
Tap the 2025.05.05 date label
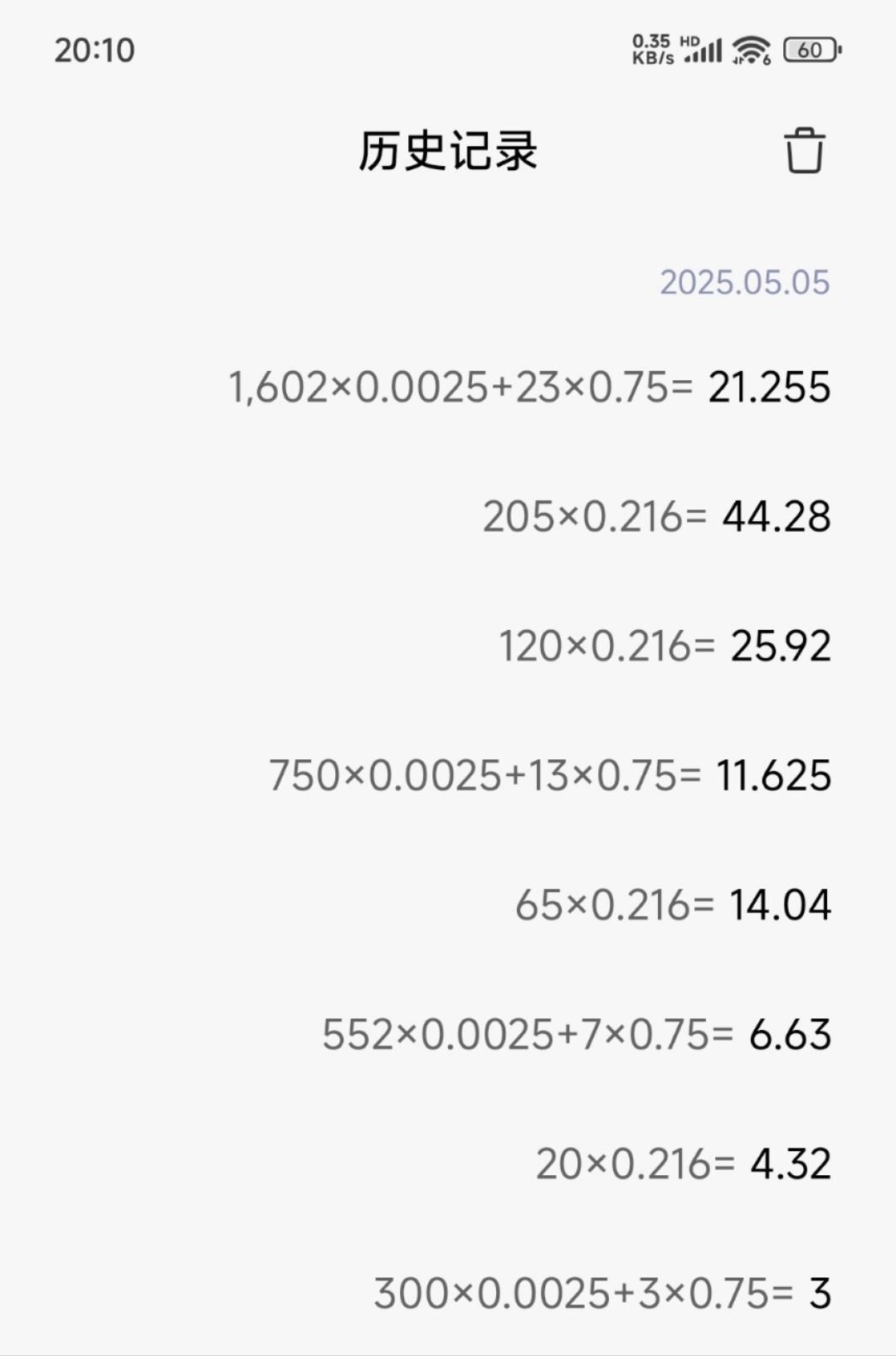[x=744, y=282]
